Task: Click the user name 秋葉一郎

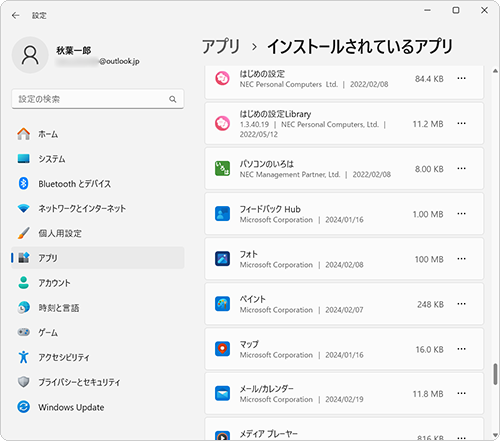Action: pyautogui.click(x=74, y=50)
